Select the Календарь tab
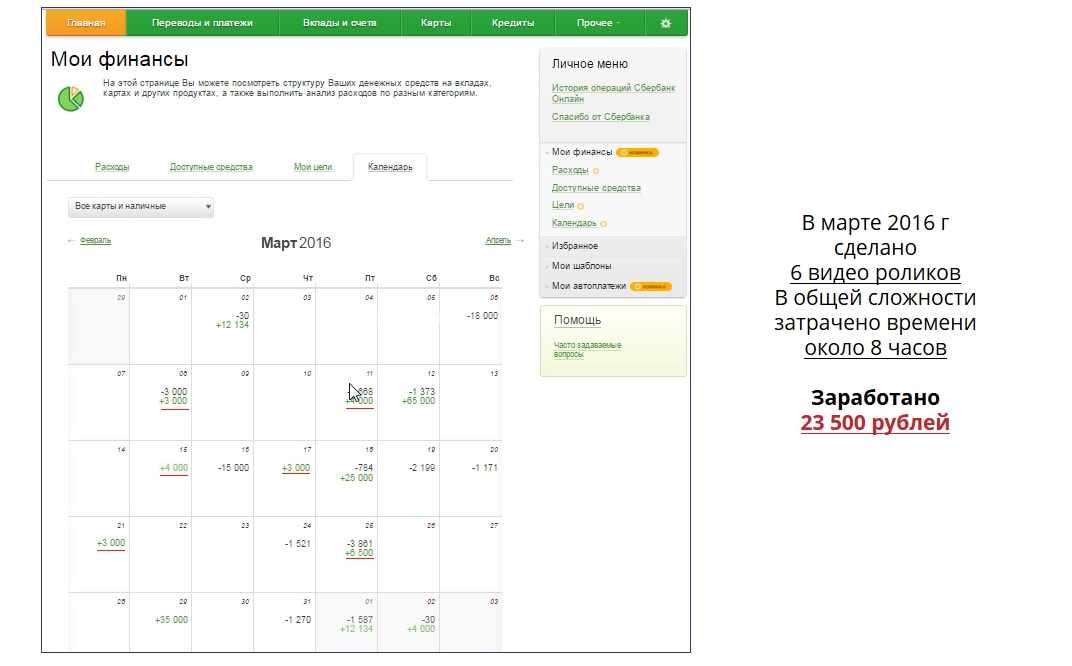Screen dimensions: 1072x666 tap(390, 167)
